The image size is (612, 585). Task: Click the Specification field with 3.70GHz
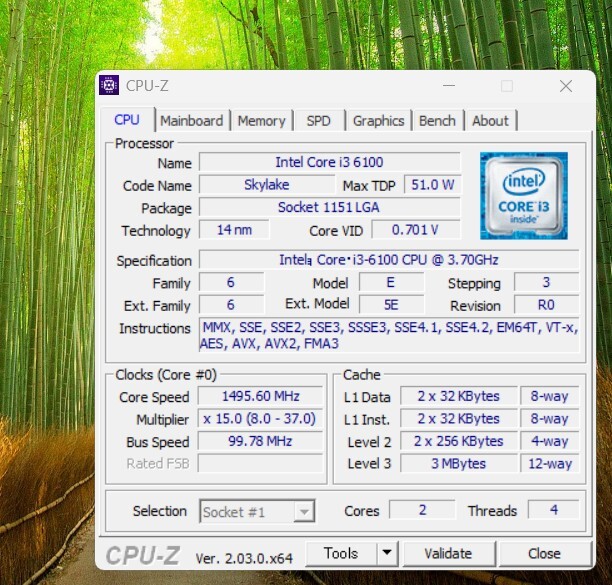click(x=389, y=260)
